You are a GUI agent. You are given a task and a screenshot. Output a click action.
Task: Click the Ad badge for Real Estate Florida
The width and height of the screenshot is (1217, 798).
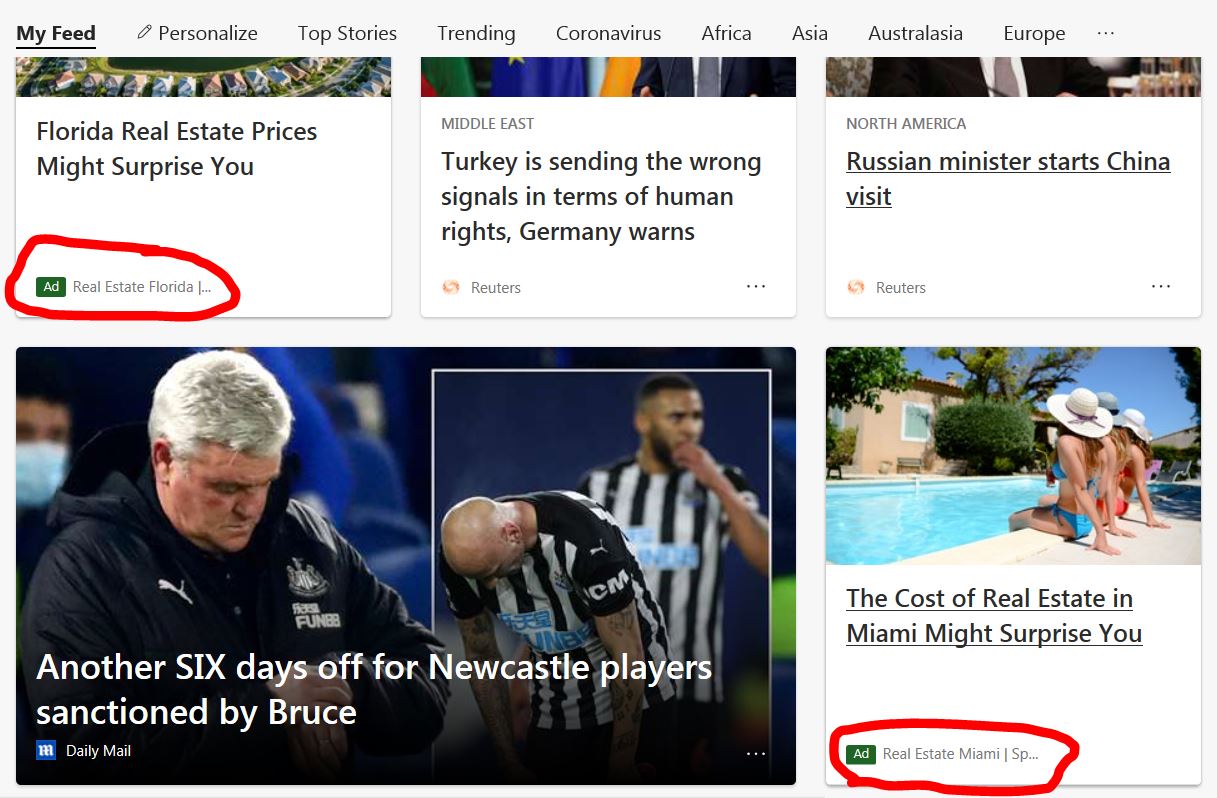pos(51,287)
